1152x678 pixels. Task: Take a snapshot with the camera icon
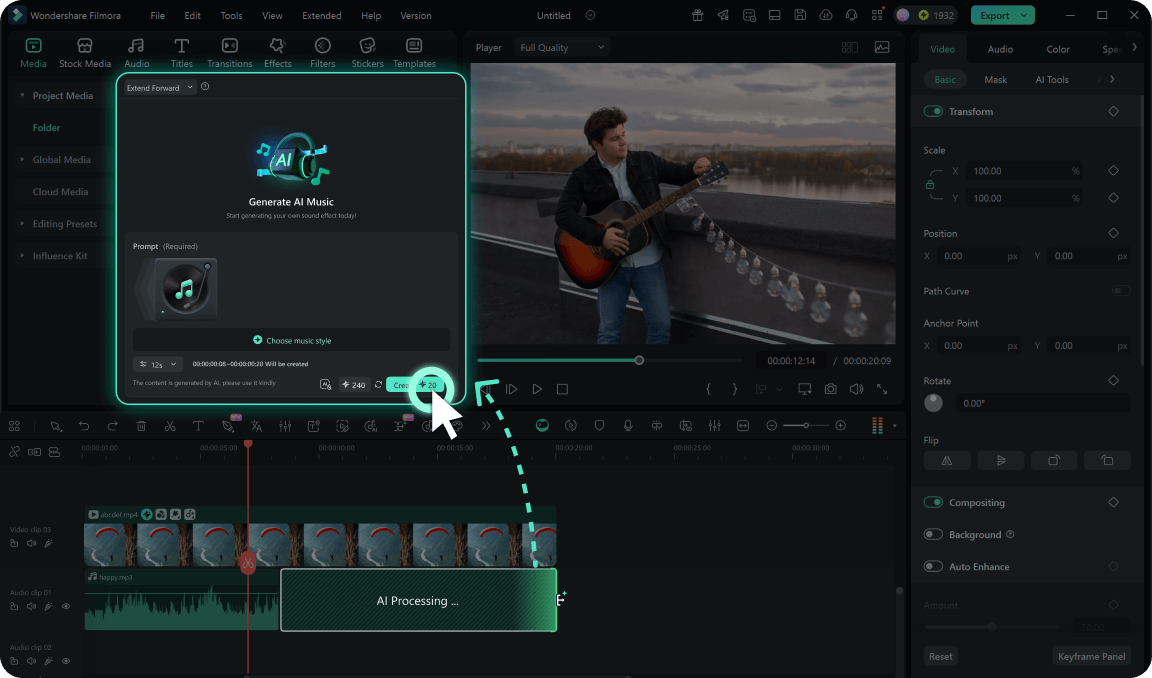830,389
